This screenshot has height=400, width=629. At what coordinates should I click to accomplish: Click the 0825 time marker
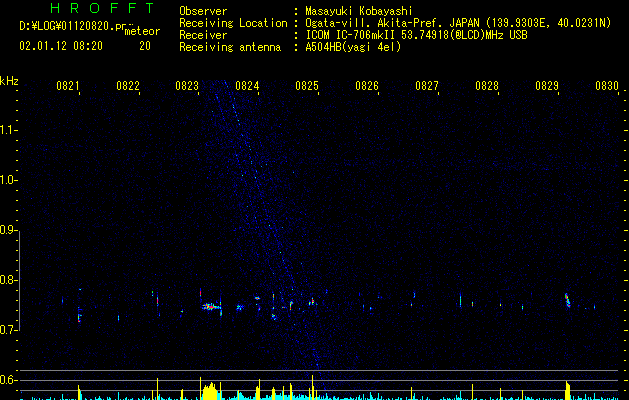(x=307, y=86)
